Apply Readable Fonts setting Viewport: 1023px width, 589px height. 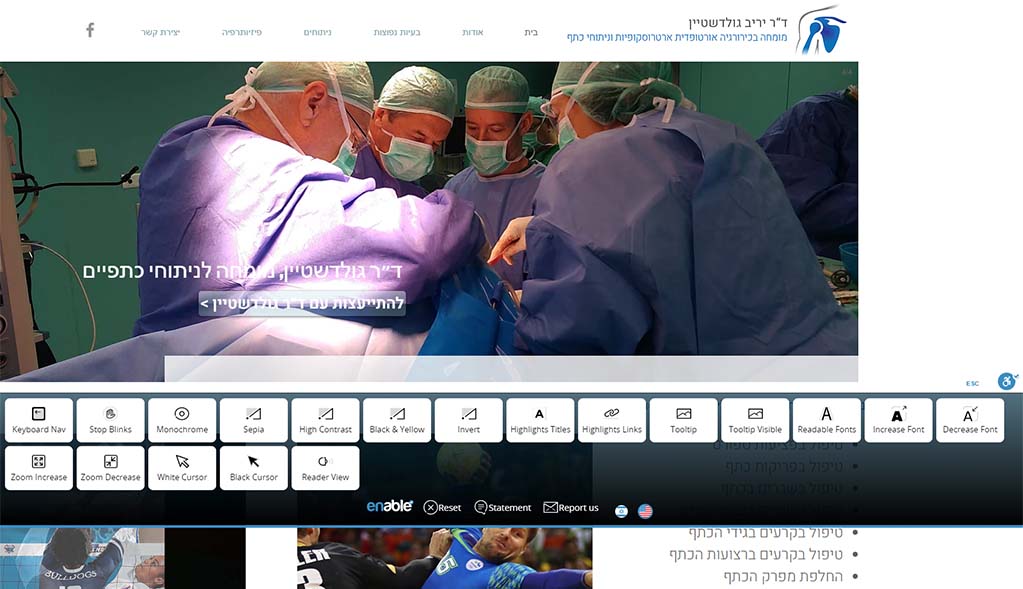click(827, 421)
